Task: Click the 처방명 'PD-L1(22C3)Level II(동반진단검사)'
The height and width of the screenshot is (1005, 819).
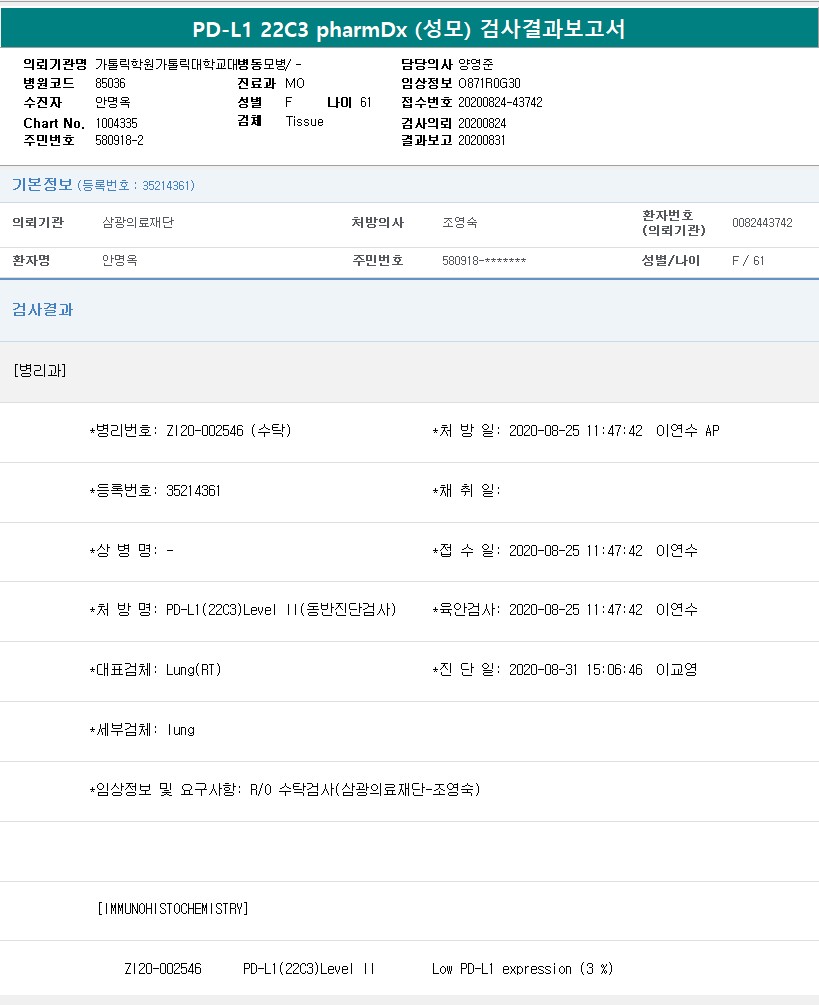Action: 281,610
